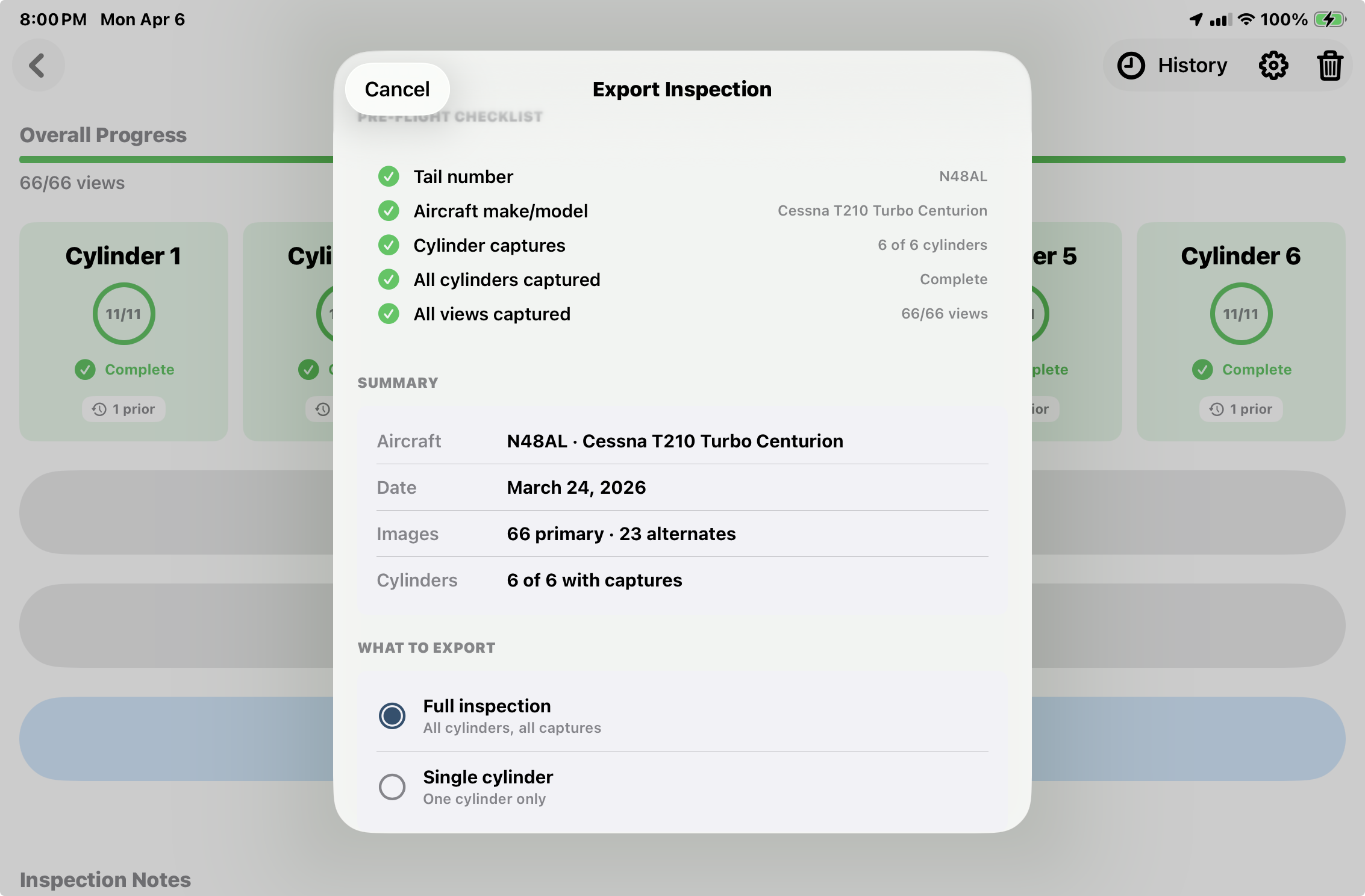Expand the Aircraft make/model checklist row

[501, 210]
